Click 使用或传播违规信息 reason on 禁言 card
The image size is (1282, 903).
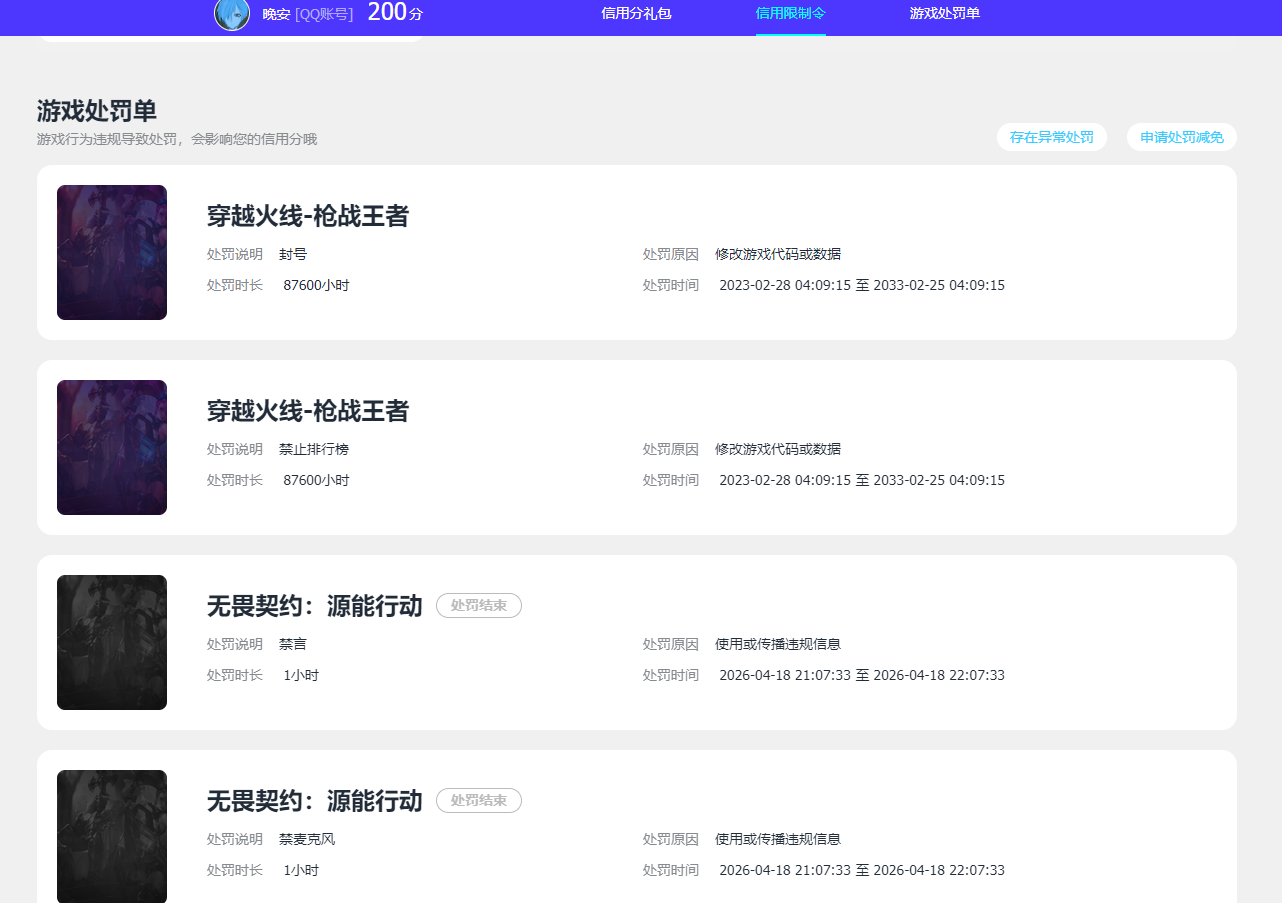pos(778,645)
